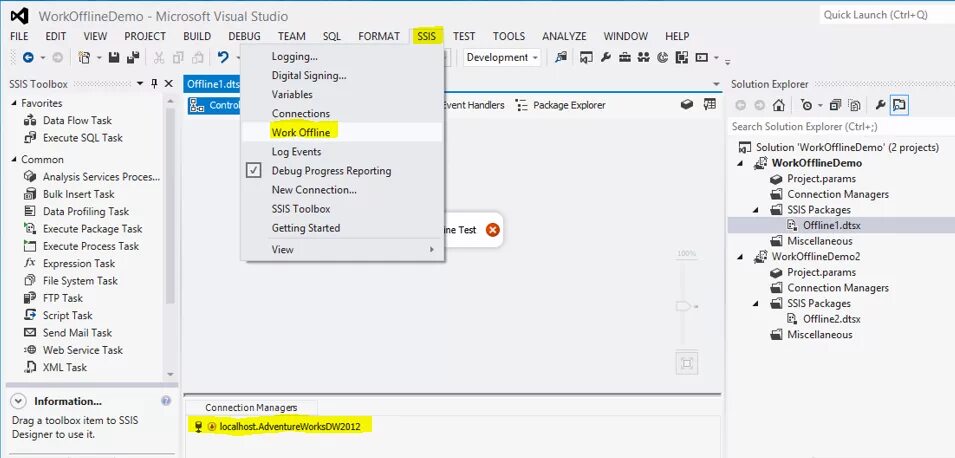Click the New Project toolbar icon

(84, 57)
